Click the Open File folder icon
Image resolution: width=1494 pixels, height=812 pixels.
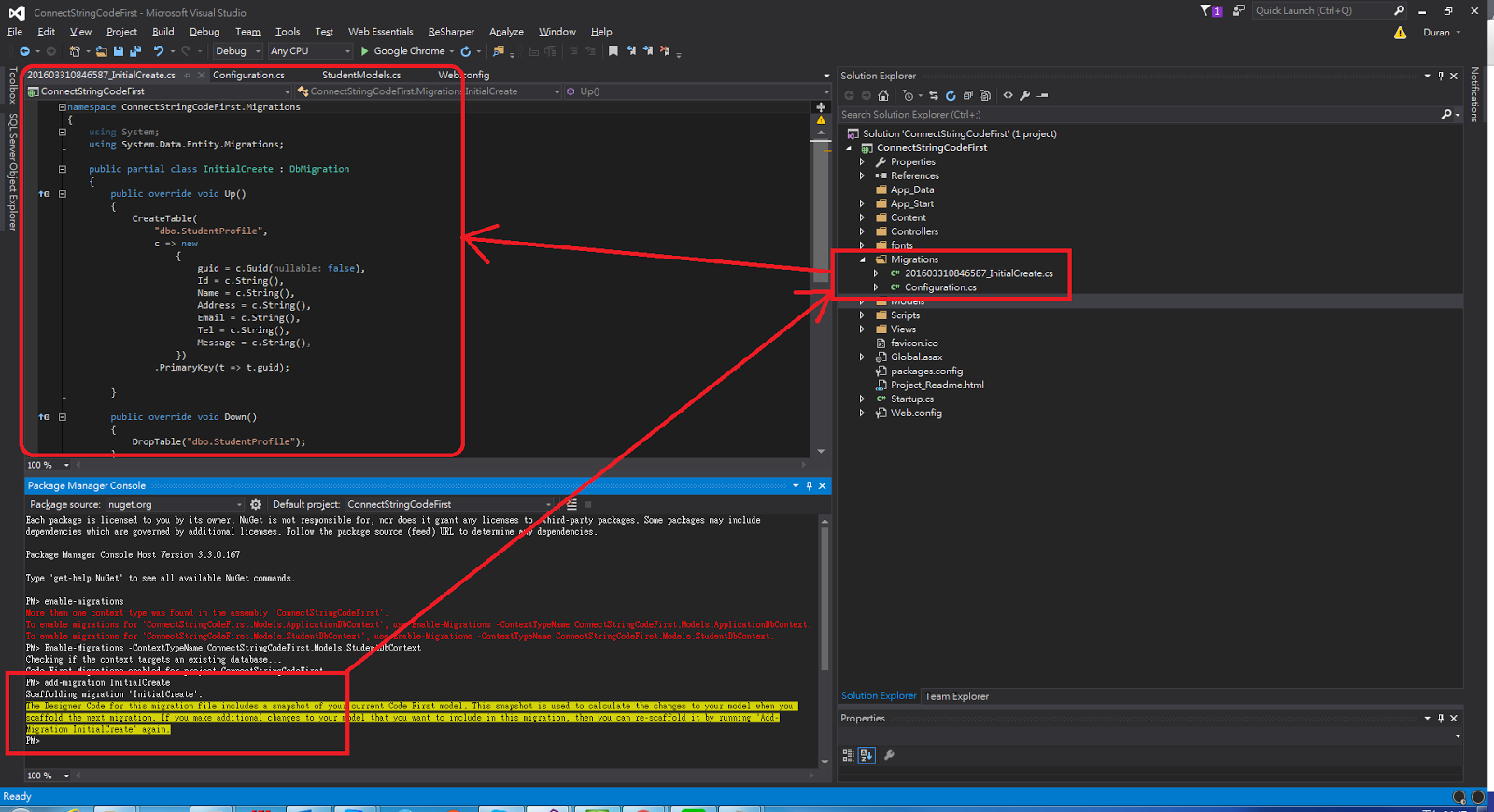point(101,51)
